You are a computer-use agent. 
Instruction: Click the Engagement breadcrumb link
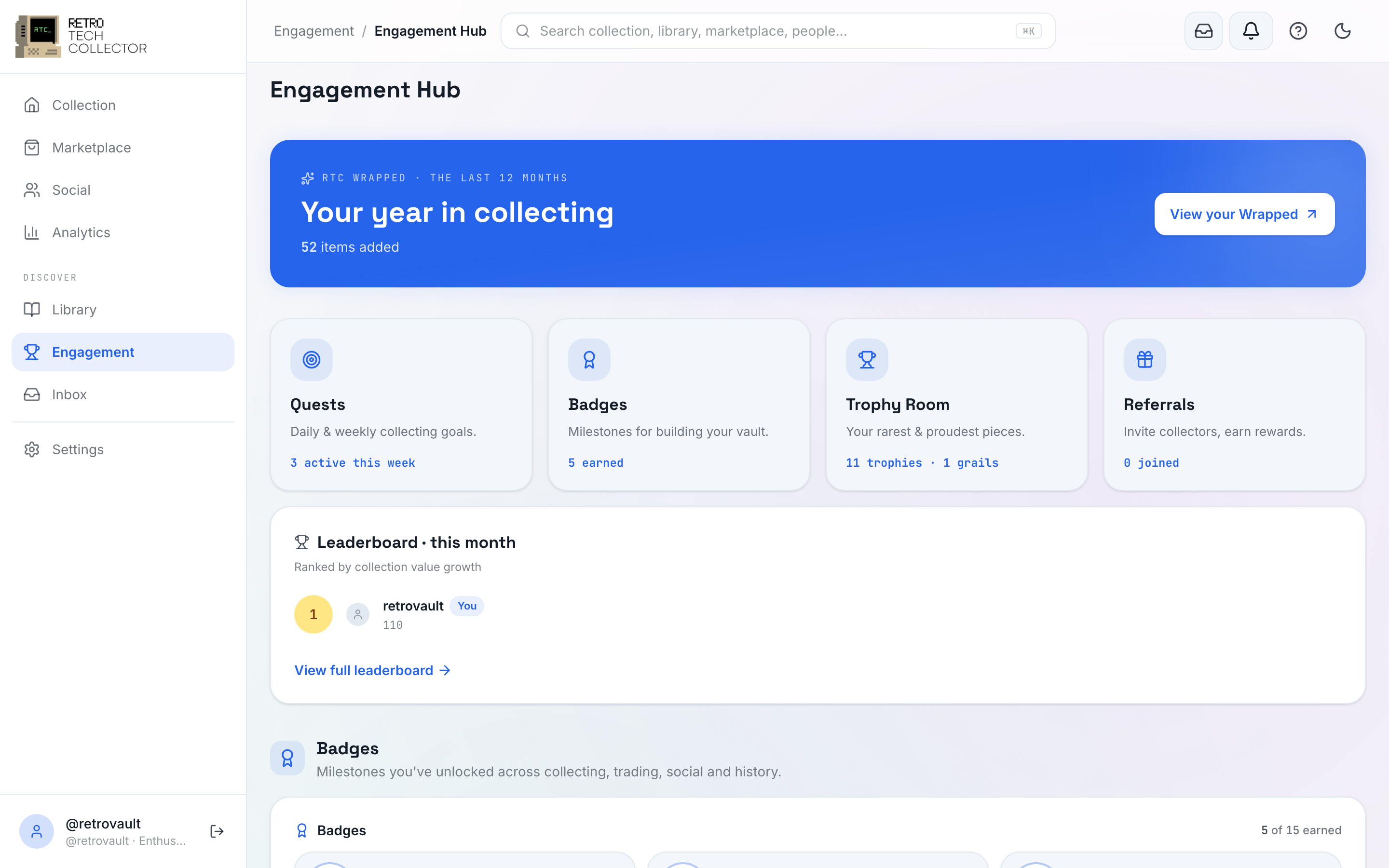pos(313,31)
